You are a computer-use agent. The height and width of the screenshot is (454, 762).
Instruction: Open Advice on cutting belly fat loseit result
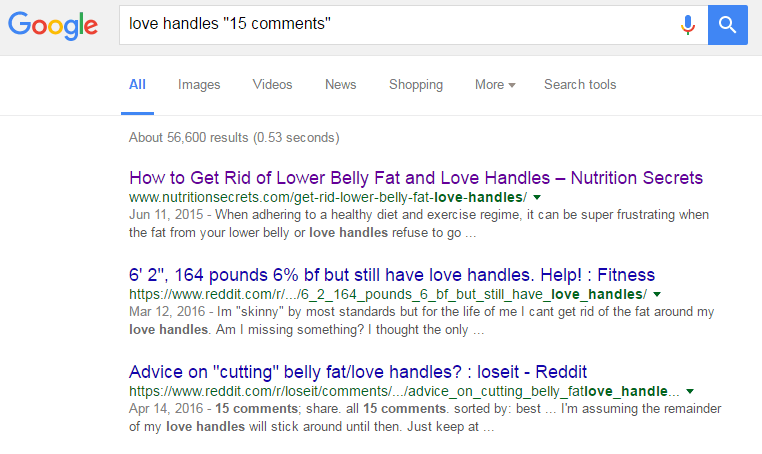click(358, 372)
